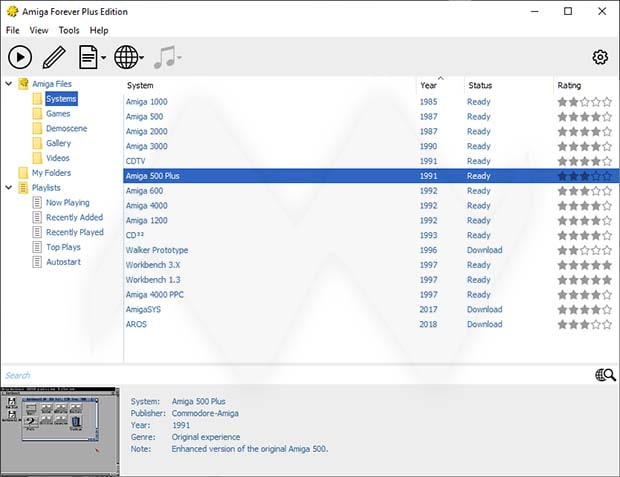
Task: Sort by the System column header
Action: pyautogui.click(x=270, y=85)
